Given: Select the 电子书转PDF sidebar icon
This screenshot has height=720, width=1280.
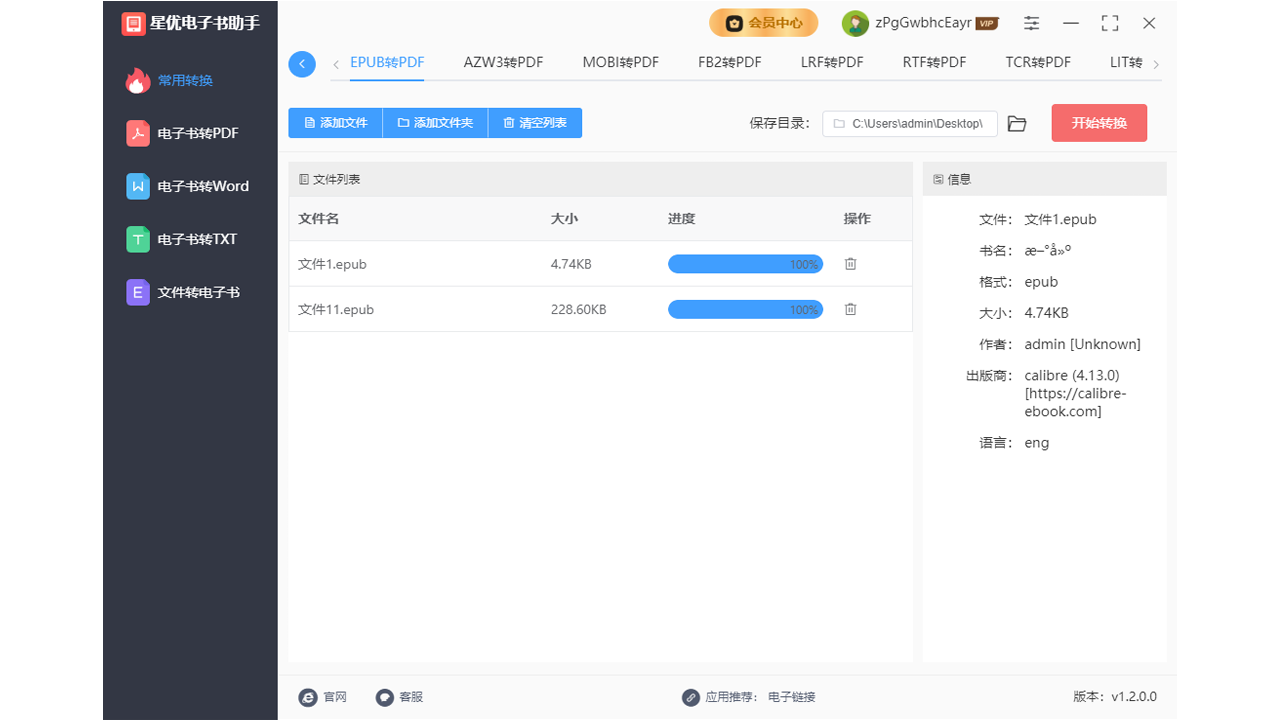Looking at the screenshot, I should pyautogui.click(x=137, y=133).
